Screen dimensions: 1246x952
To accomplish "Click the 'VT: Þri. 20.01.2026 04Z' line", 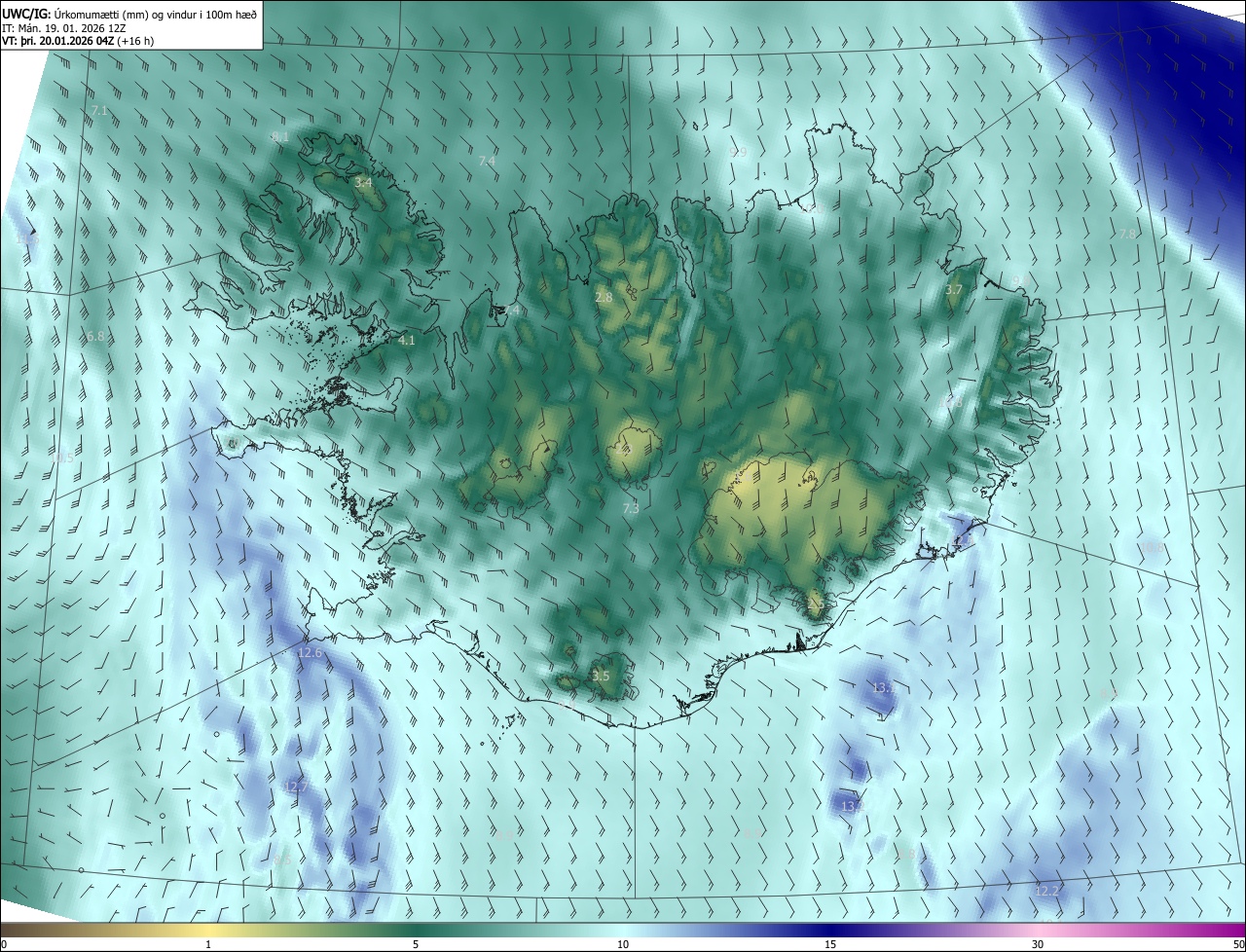I will coord(77,41).
